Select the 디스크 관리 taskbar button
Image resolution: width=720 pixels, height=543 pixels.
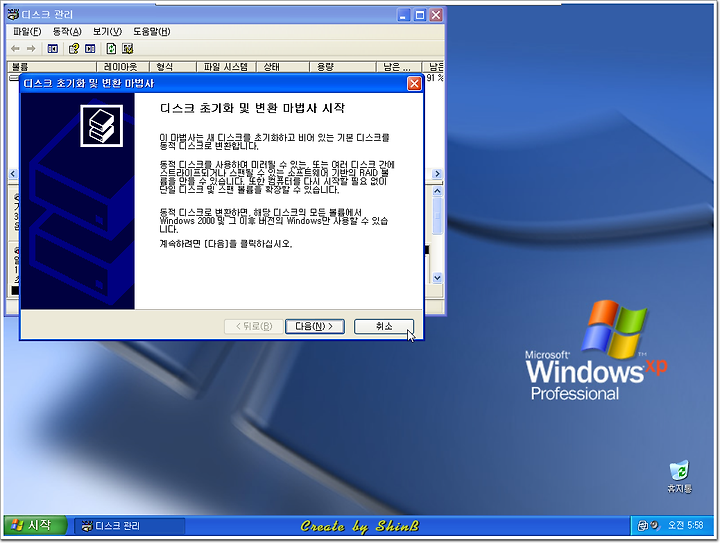click(129, 526)
